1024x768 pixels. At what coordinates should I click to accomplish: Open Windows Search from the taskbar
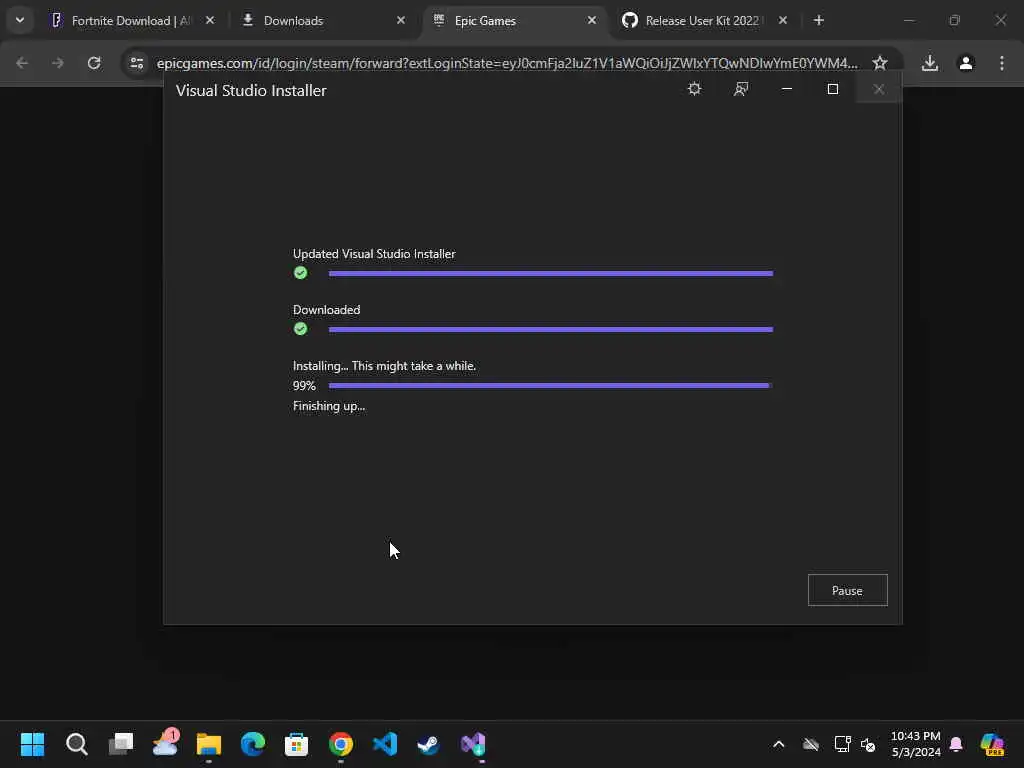[76, 744]
